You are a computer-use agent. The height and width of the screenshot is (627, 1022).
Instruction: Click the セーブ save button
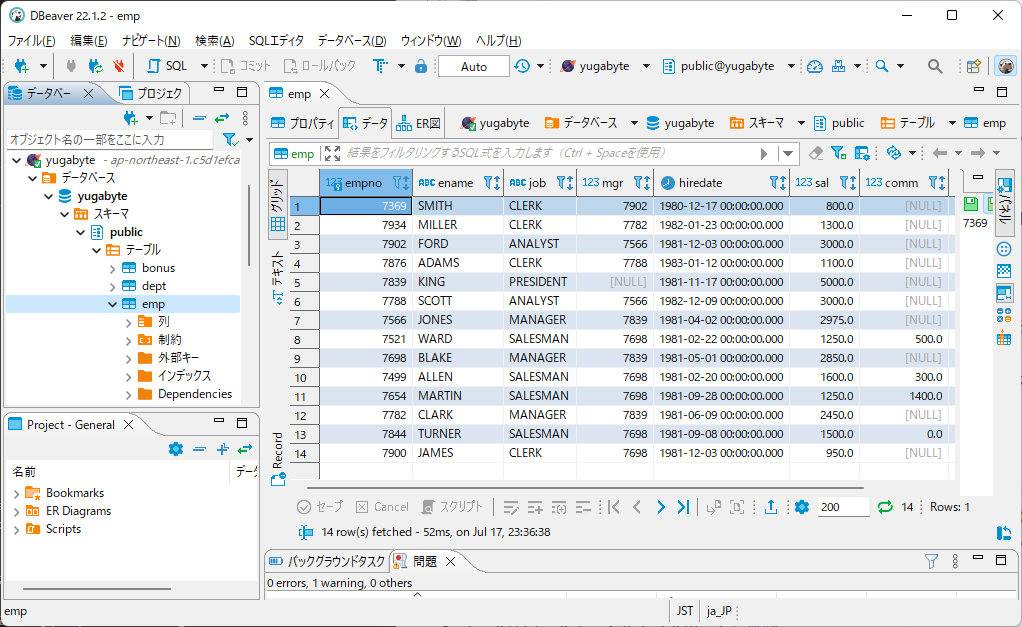[320, 506]
